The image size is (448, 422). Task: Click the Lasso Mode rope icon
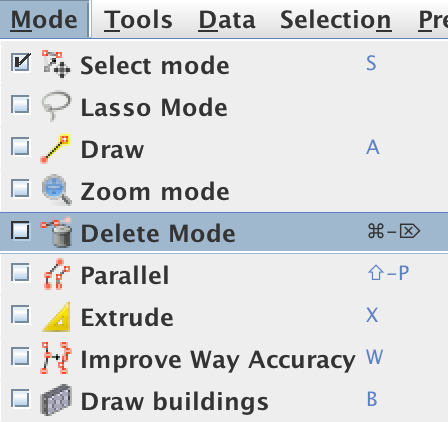56,105
